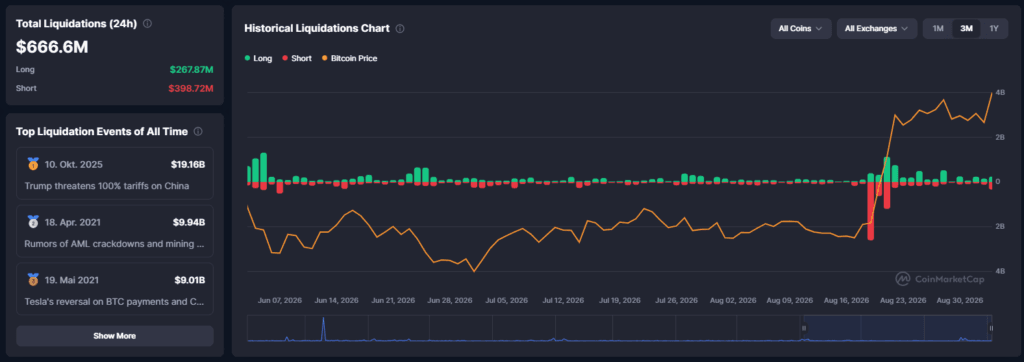This screenshot has width=1024, height=362.
Task: Click the Aug 23, 2026 axis label
Action: [903, 301]
